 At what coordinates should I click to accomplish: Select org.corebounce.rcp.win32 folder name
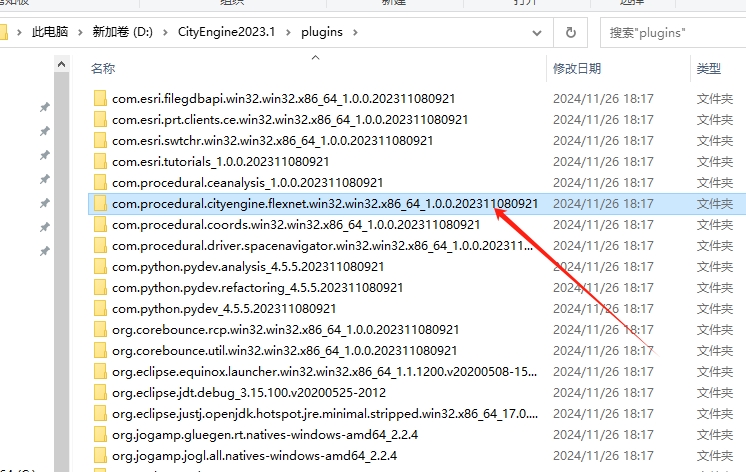[x=285, y=329]
